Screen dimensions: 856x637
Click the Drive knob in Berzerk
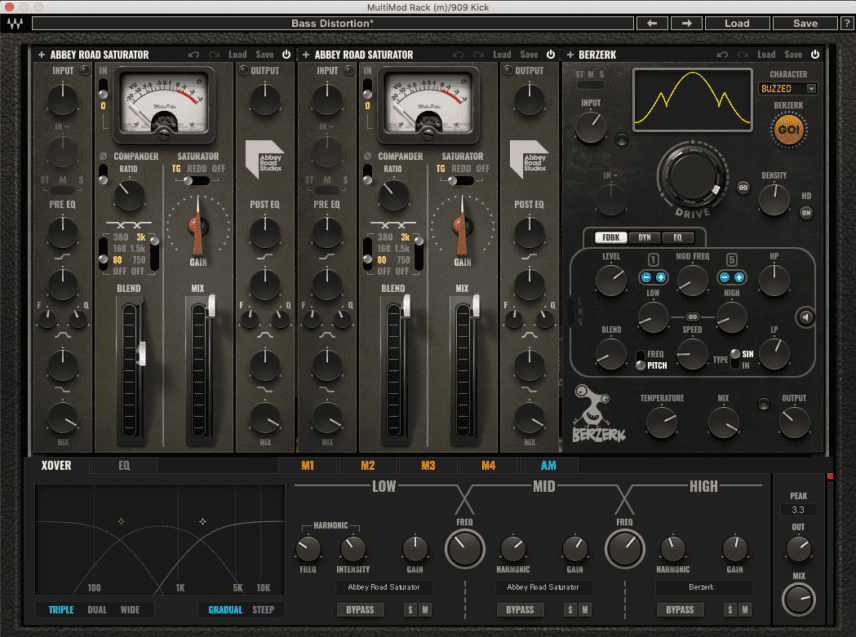coord(692,176)
